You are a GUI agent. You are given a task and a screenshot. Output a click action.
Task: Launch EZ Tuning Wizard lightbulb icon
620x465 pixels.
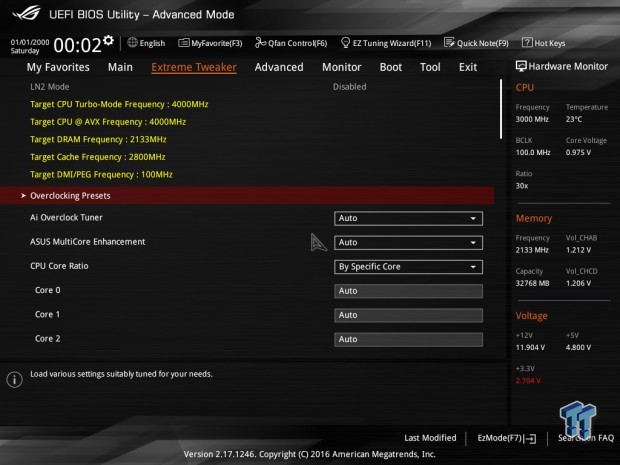[x=345, y=42]
